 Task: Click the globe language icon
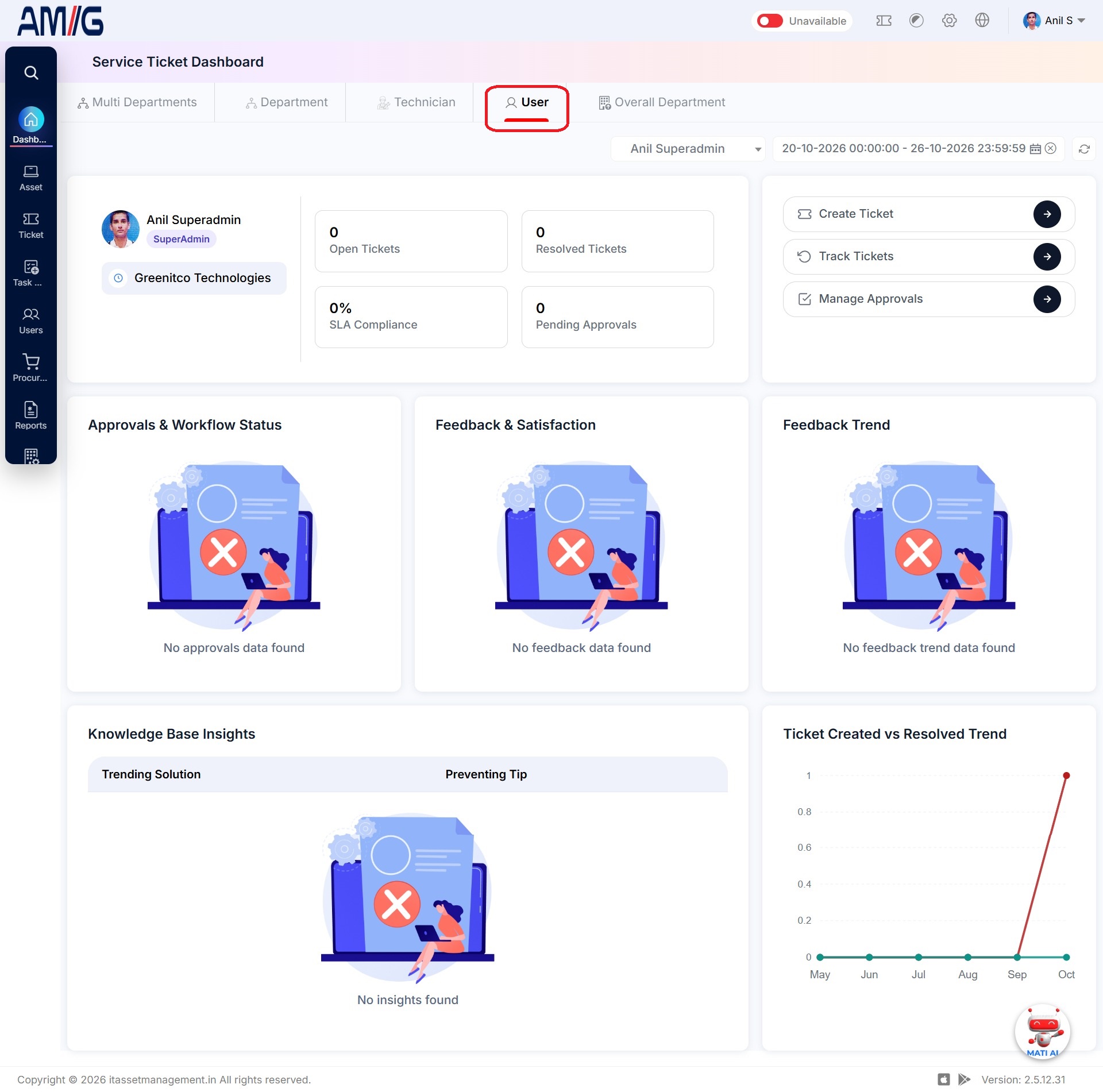click(982, 21)
